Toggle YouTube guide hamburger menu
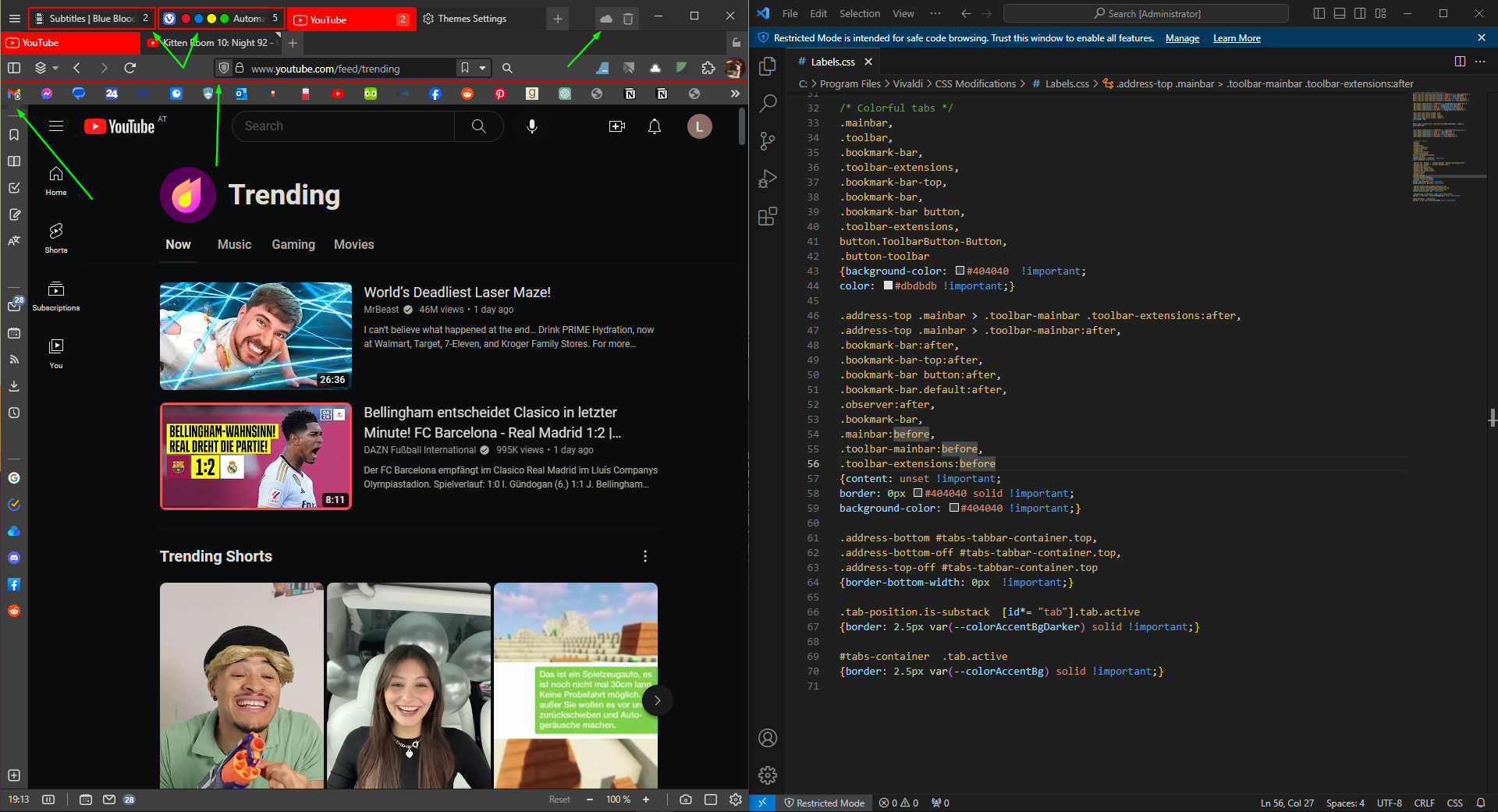The height and width of the screenshot is (812, 1498). point(56,126)
